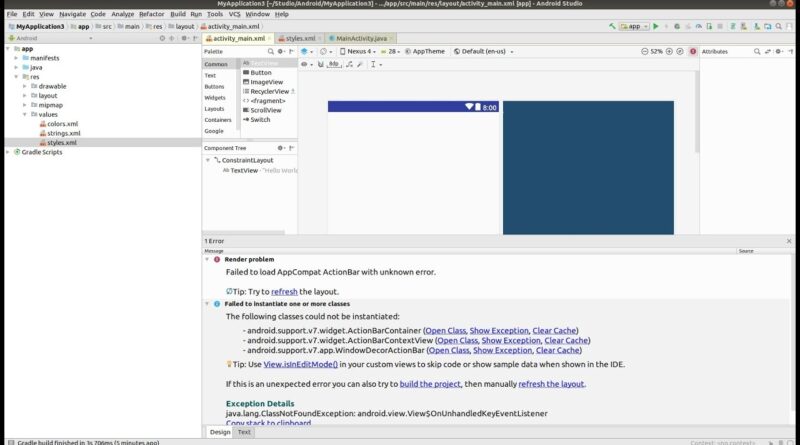The height and width of the screenshot is (445, 800).
Task: Open Attributes panel settings gear
Action: point(779,52)
